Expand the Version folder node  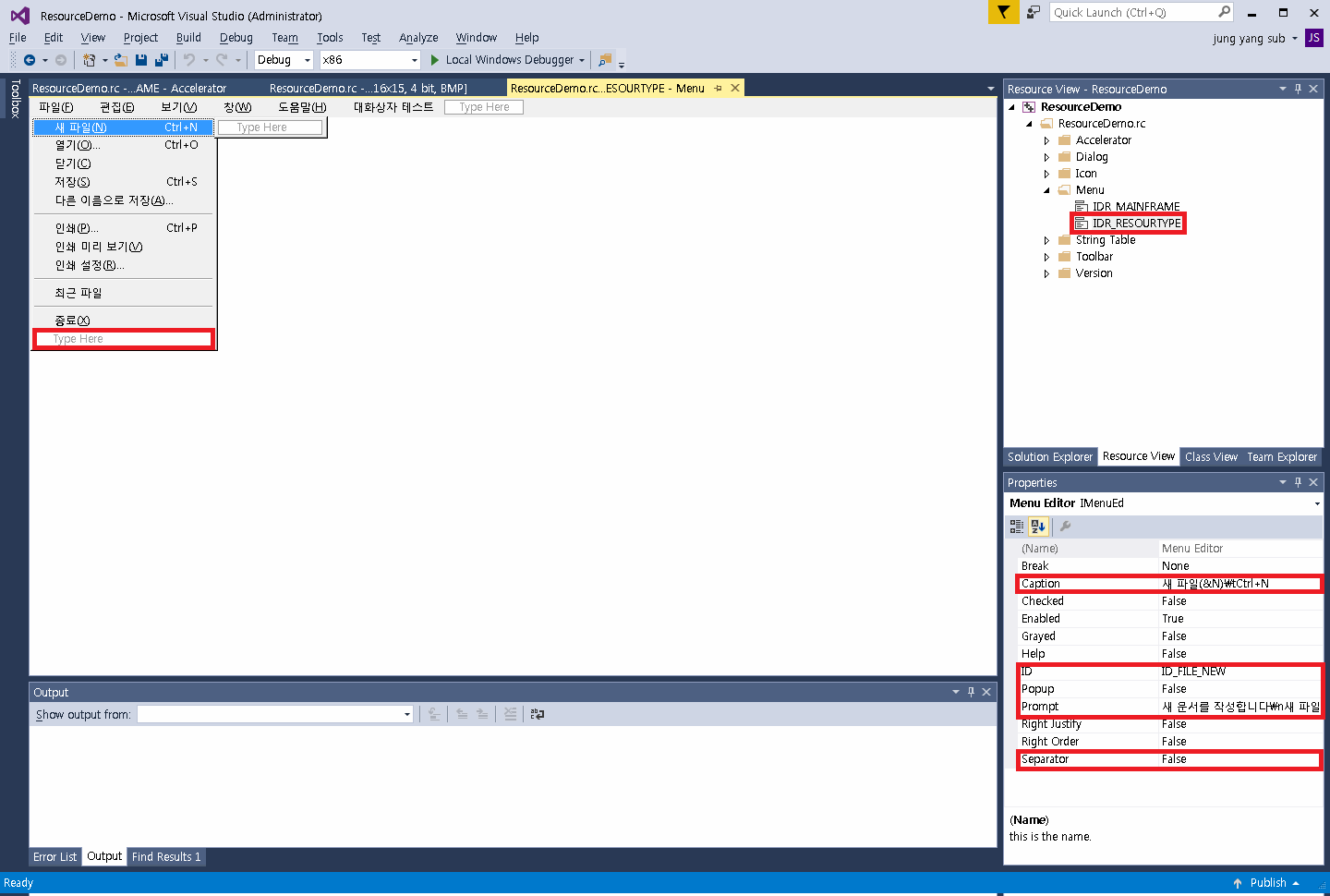[1046, 273]
